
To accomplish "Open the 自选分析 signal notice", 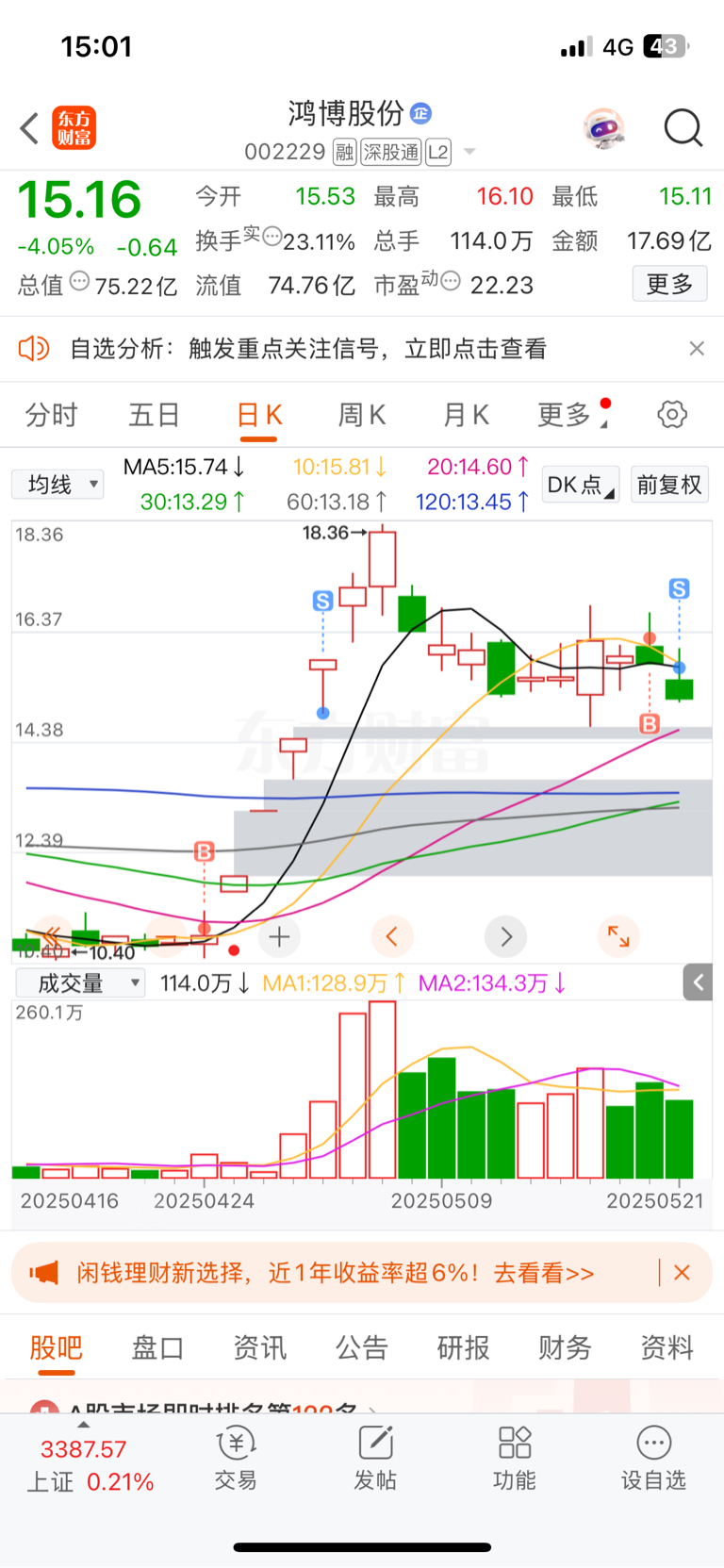I will [308, 349].
